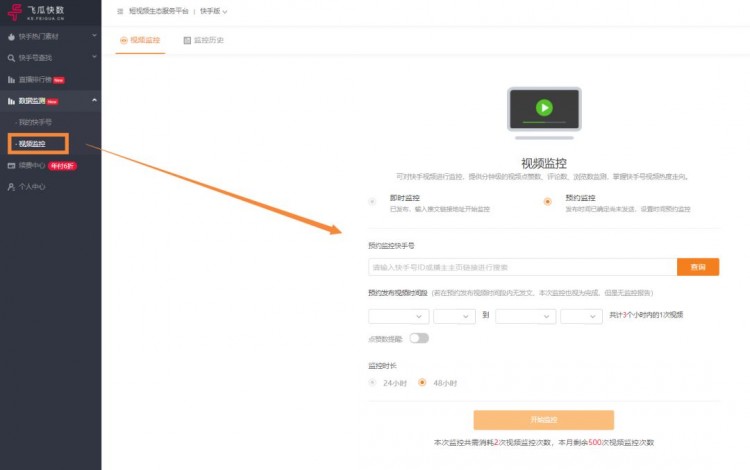Open 我的快手号 in the sidebar

pyautogui.click(x=35, y=122)
